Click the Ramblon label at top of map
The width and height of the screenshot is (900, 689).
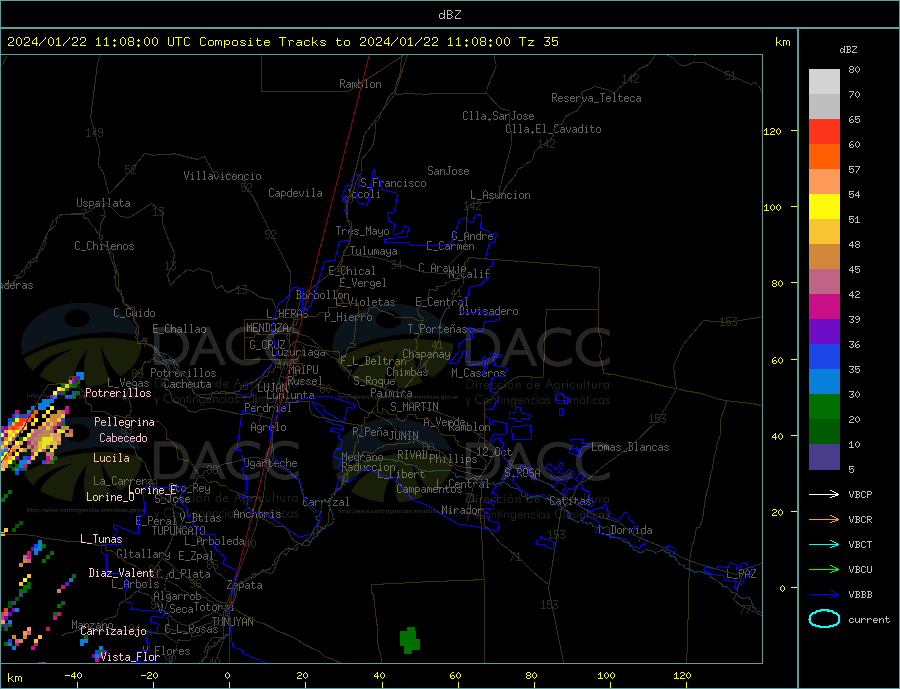(x=360, y=84)
